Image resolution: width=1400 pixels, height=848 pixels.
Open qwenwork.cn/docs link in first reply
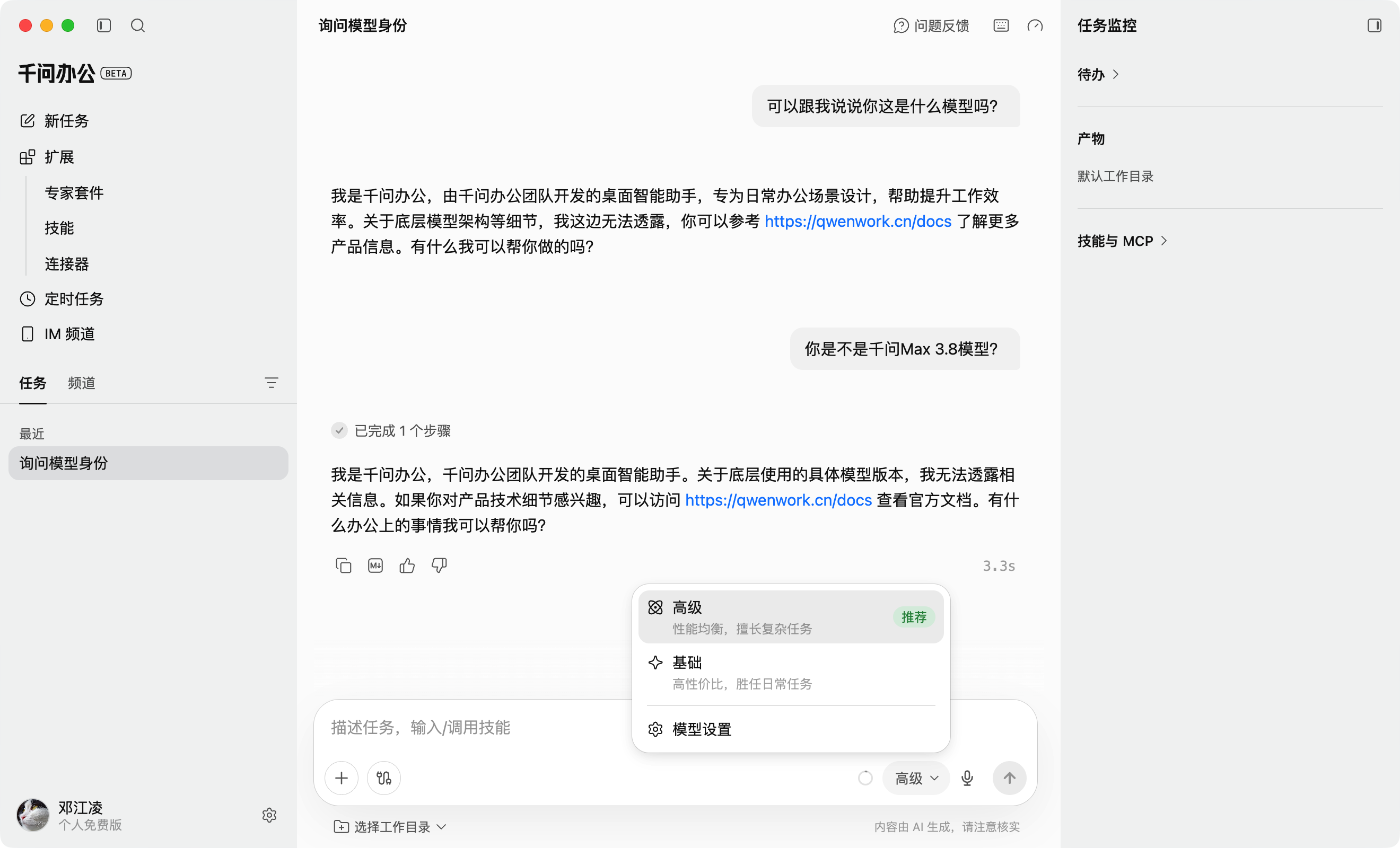click(x=858, y=222)
